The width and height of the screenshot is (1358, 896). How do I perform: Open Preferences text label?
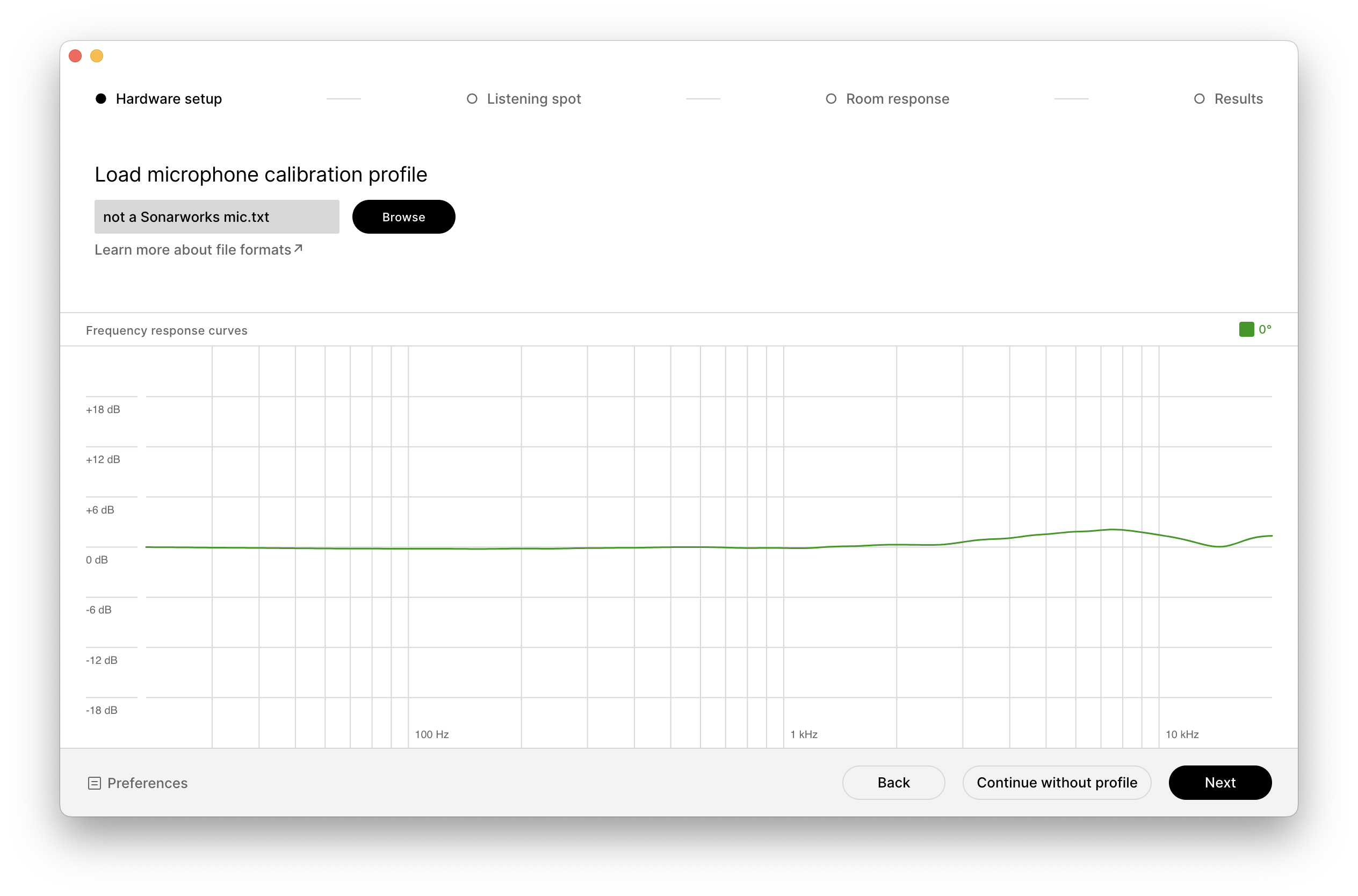pyautogui.click(x=147, y=783)
